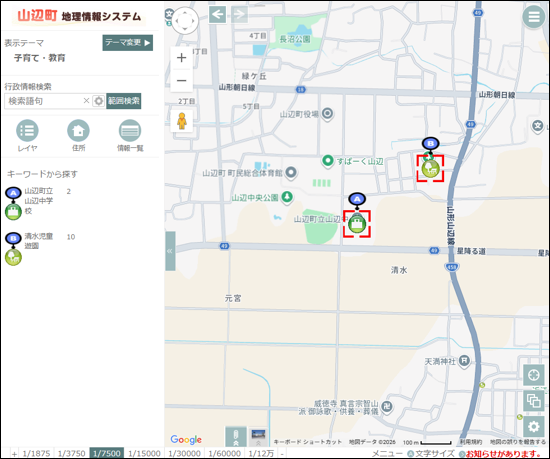Image resolution: width=550 pixels, height=459 pixels.
Task: Open the hamburger menu at top right
Action: [x=534, y=16]
